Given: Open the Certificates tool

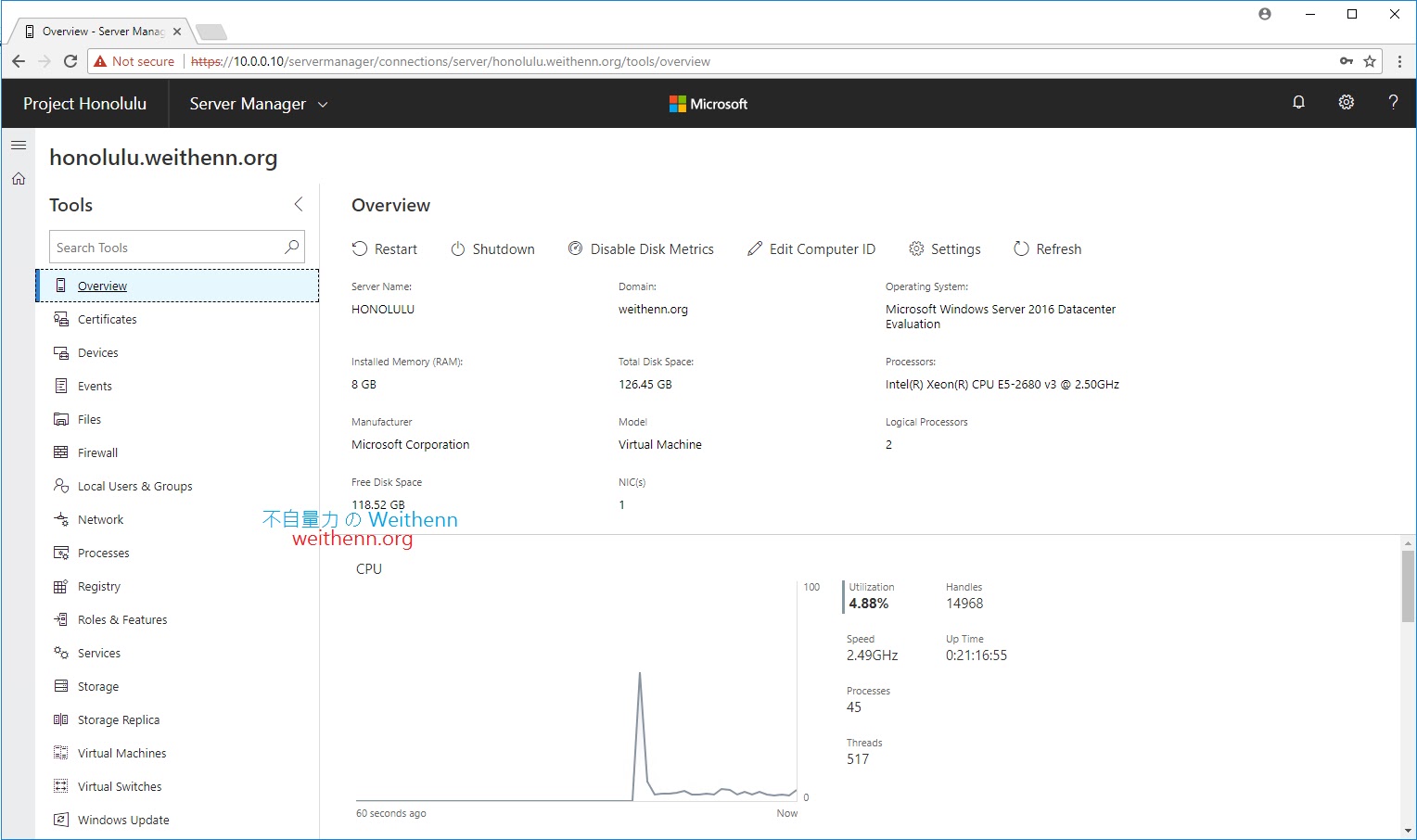Looking at the screenshot, I should point(177,319).
